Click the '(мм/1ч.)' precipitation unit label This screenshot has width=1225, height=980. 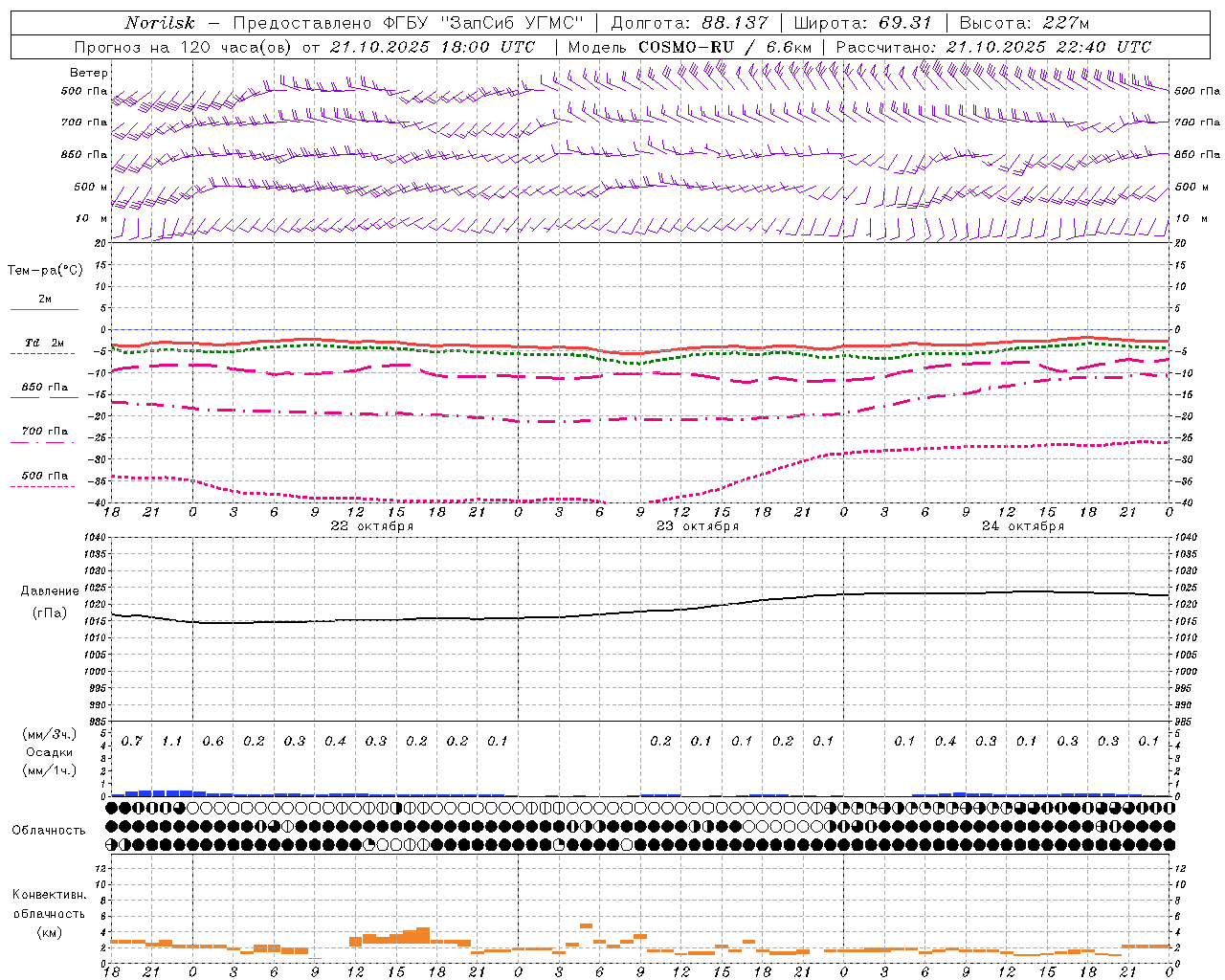pos(49,770)
